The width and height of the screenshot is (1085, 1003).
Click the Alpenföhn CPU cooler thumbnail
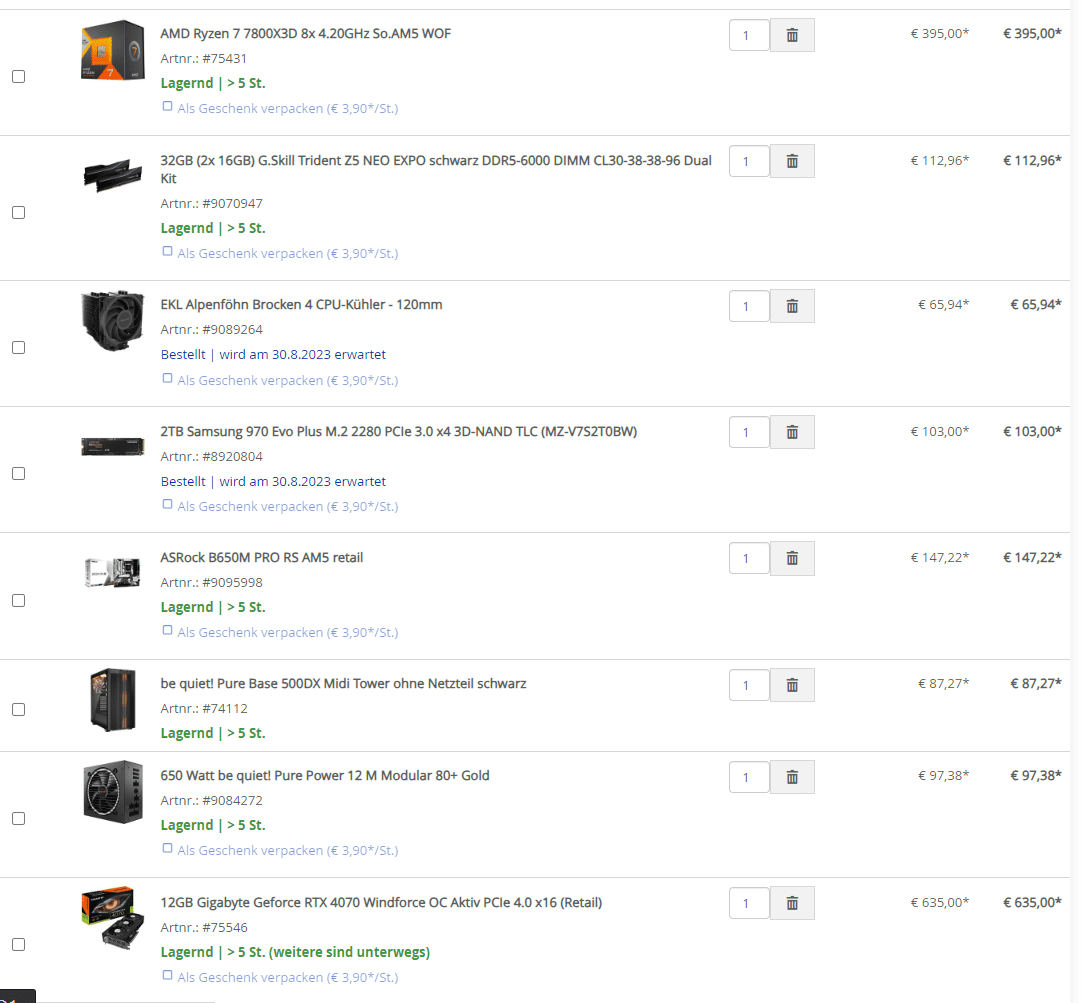(113, 320)
